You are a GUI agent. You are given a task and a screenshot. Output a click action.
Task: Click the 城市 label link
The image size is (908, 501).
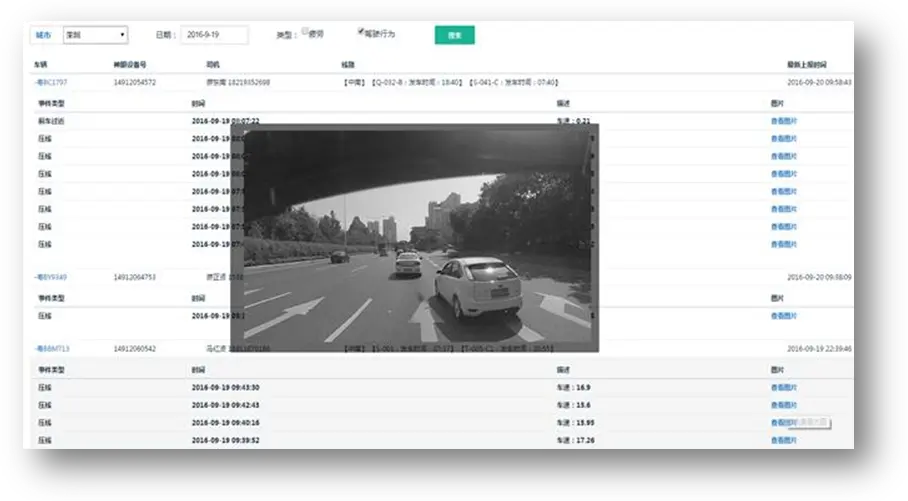[43, 35]
